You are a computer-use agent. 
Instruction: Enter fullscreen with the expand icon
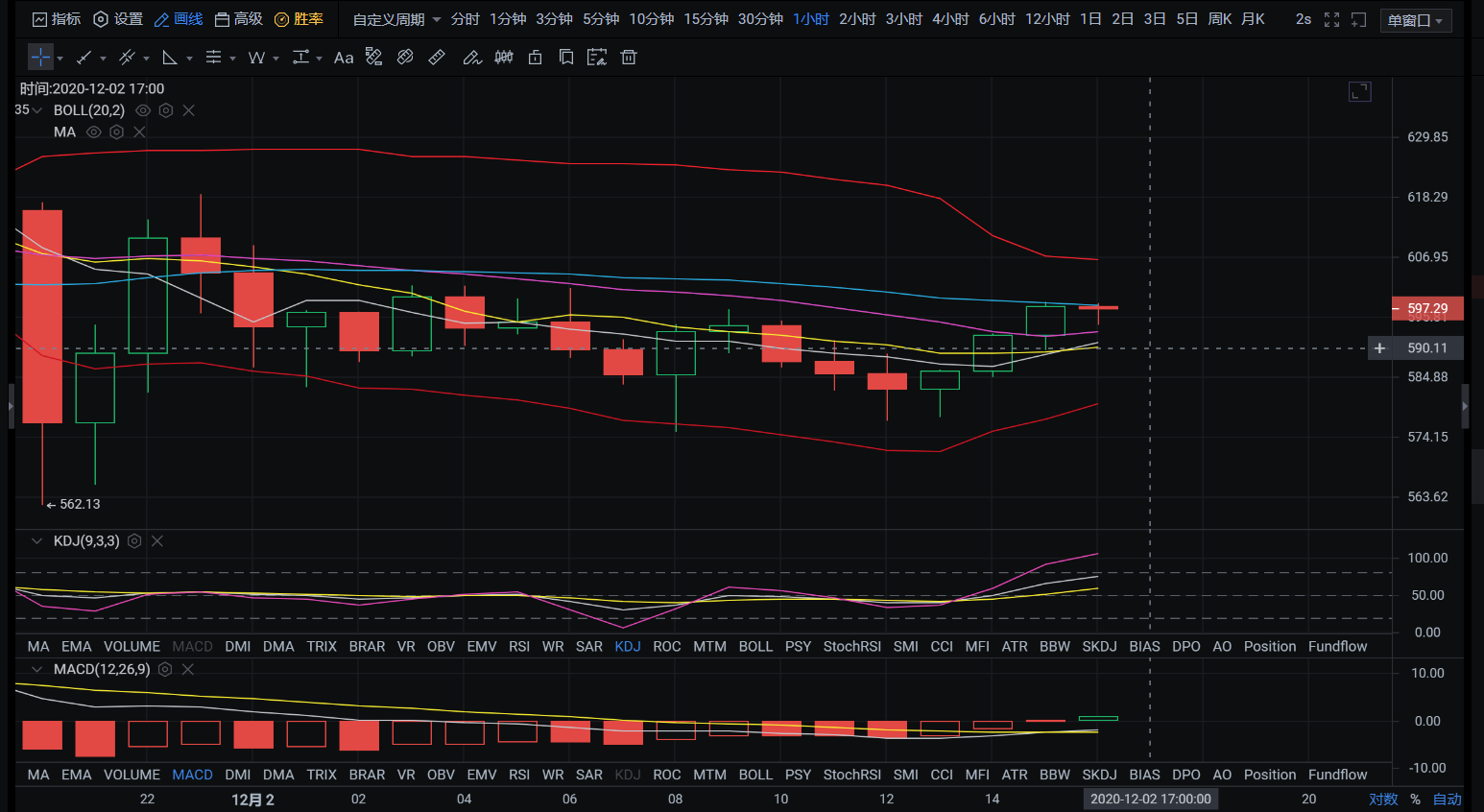point(1331,19)
